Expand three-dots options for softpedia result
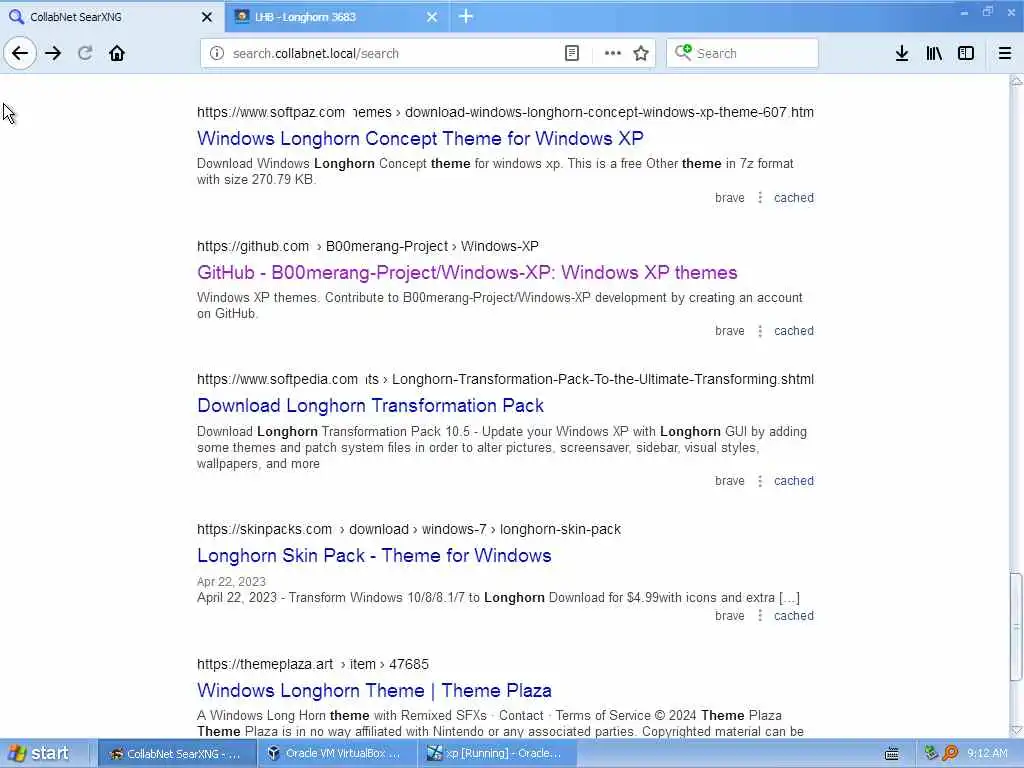Screen dimensions: 1024x768 pos(760,481)
